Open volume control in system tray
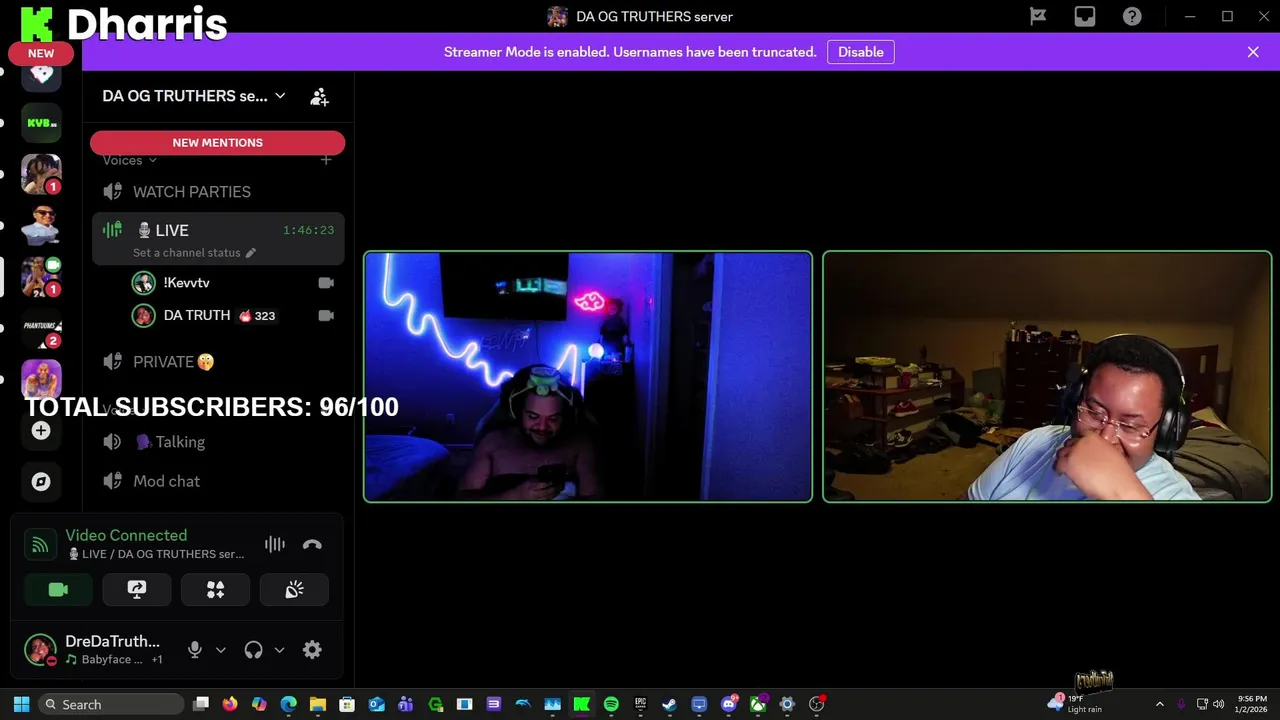1280x720 pixels. tap(1221, 705)
